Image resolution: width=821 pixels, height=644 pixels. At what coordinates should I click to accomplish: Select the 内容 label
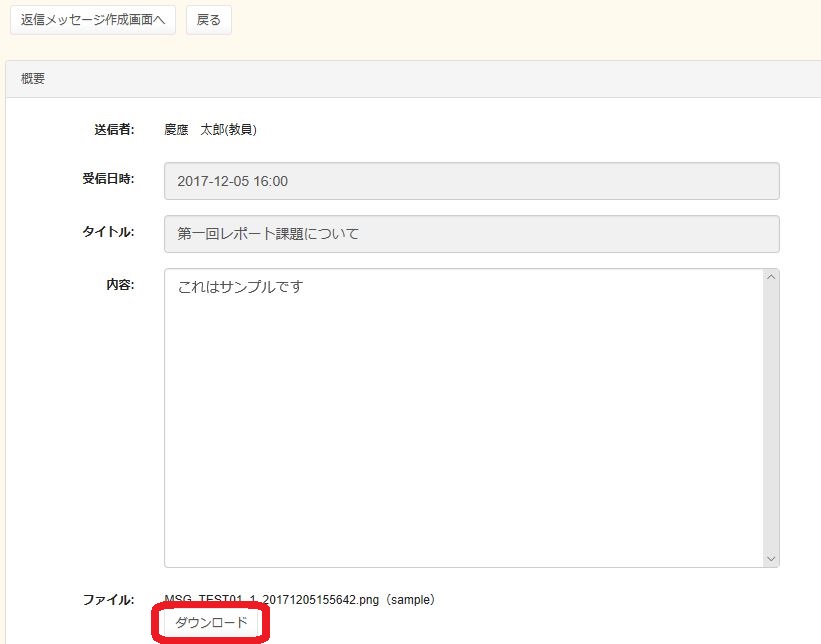click(120, 284)
